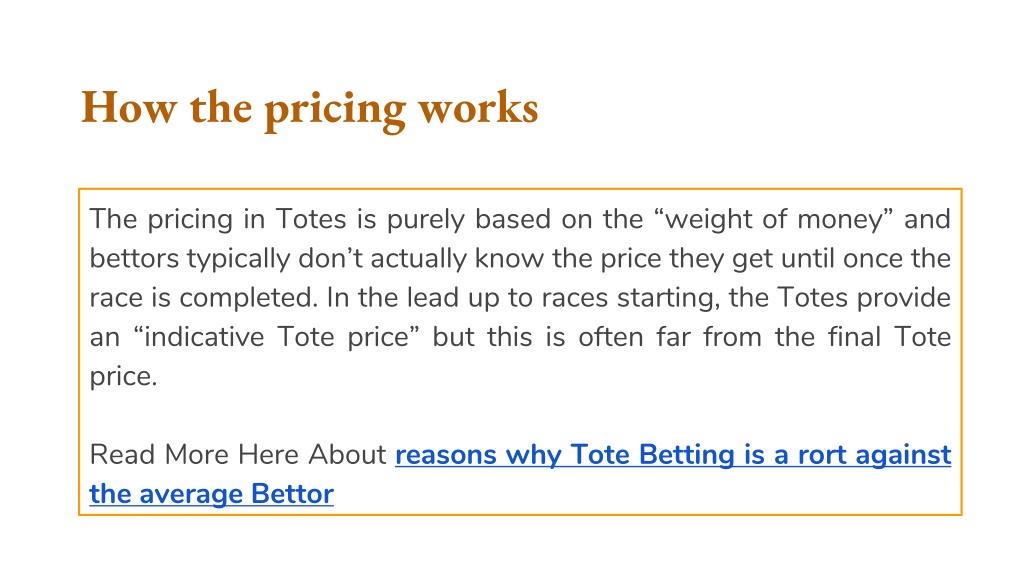1024x576 pixels.
Task: Click the words 'rort against' in the link
Action: point(874,455)
